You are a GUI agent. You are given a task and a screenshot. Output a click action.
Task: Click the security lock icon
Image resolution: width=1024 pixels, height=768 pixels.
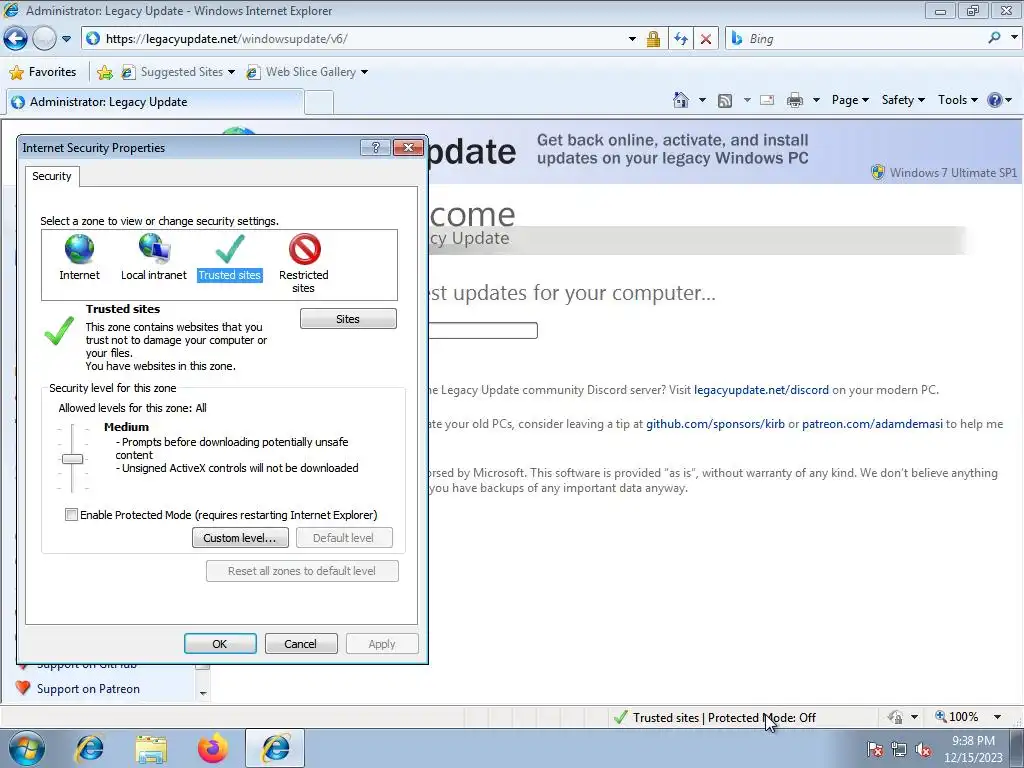coord(652,39)
